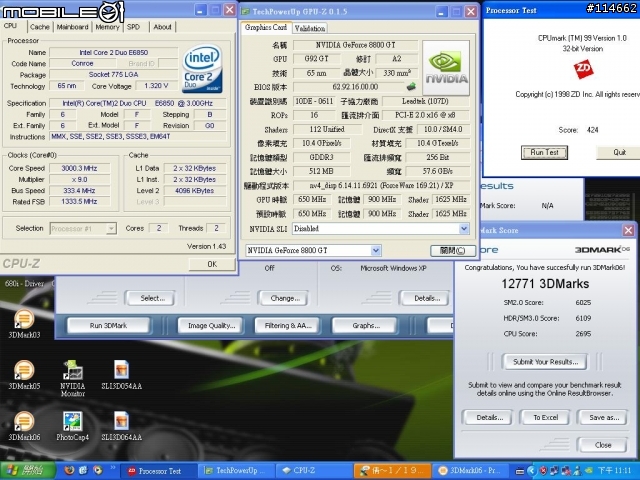Switch to the Validation tab in GPU-Z
Image resolution: width=640 pixels, height=480 pixels.
point(310,28)
